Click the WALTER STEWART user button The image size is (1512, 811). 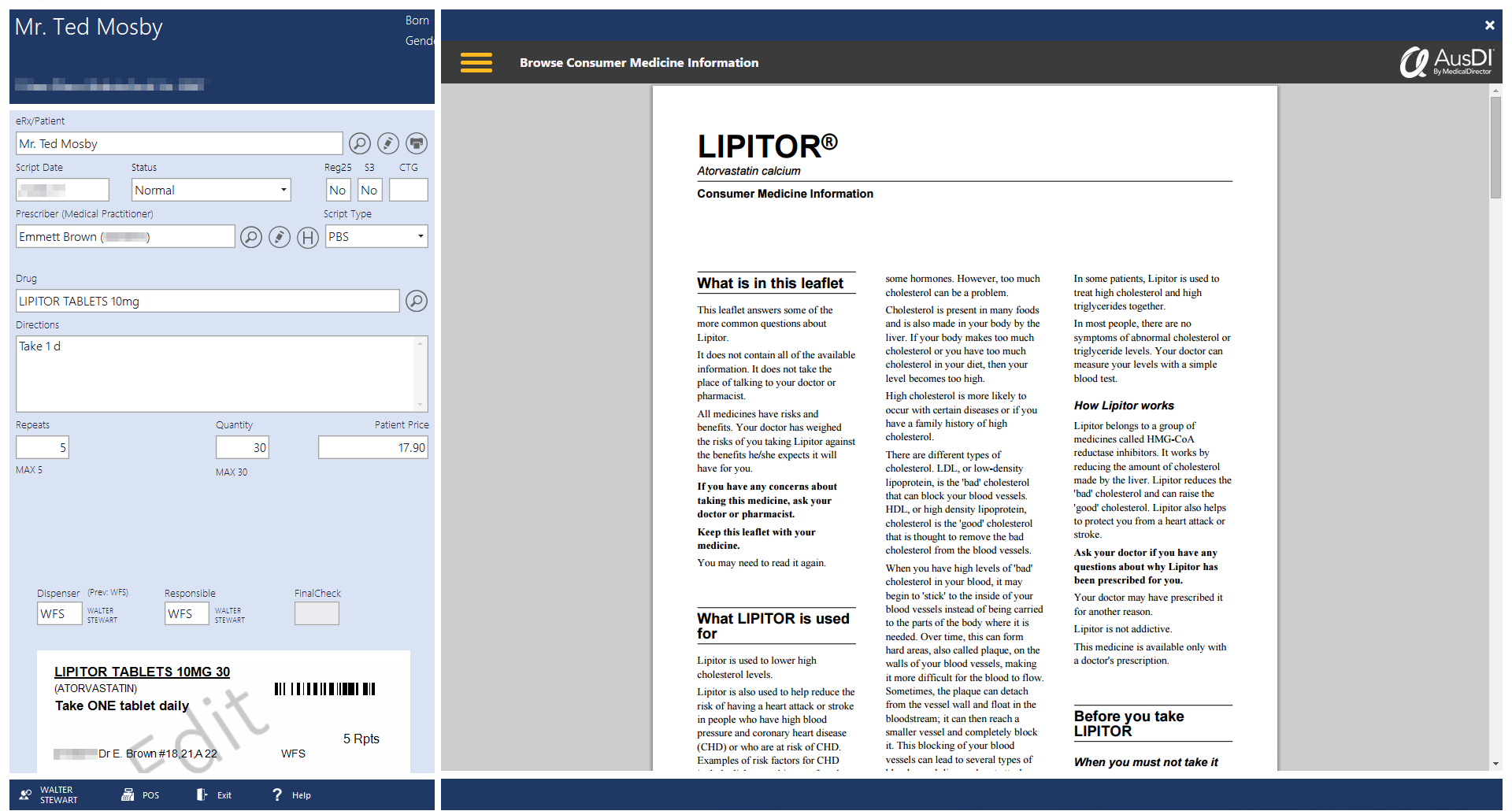49,795
